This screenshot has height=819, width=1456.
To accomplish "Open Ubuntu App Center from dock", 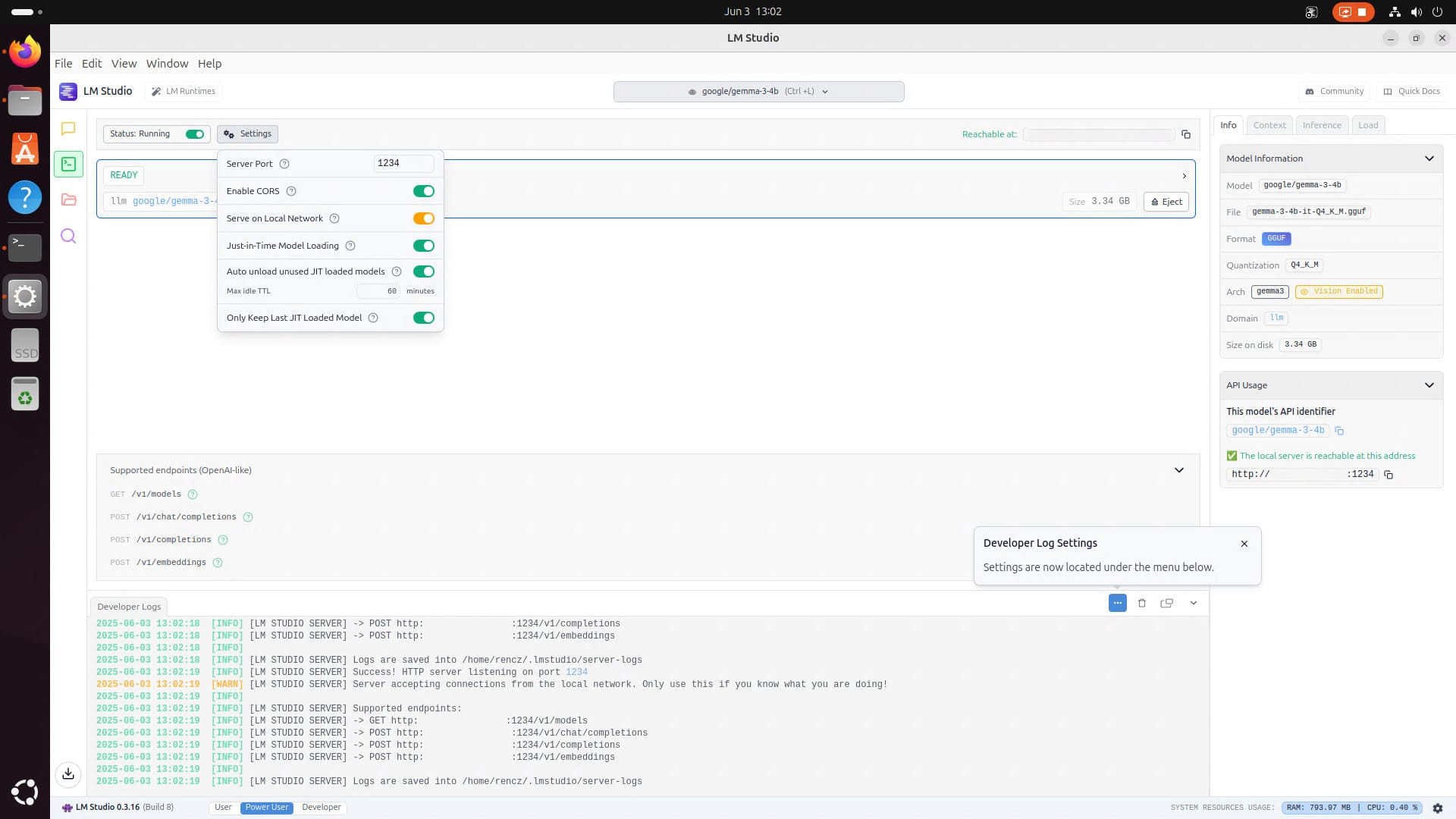I will point(25,149).
